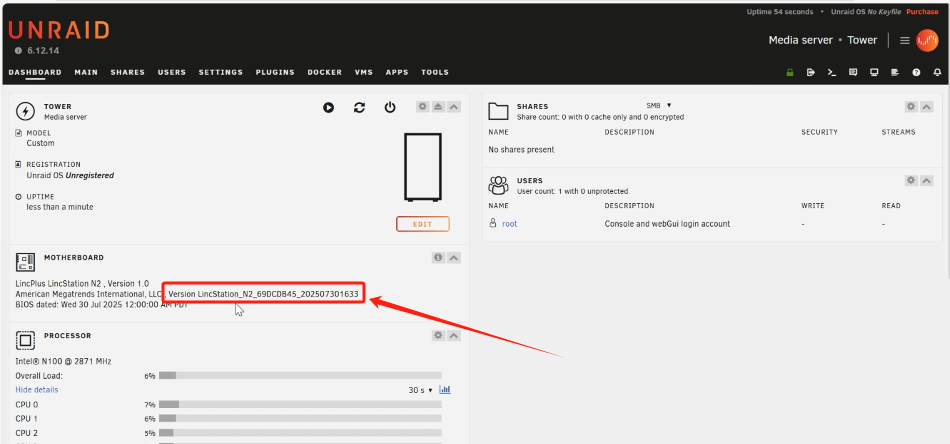Click the reboot (circular arrows) icon
This screenshot has width=950, height=444.
[359, 107]
